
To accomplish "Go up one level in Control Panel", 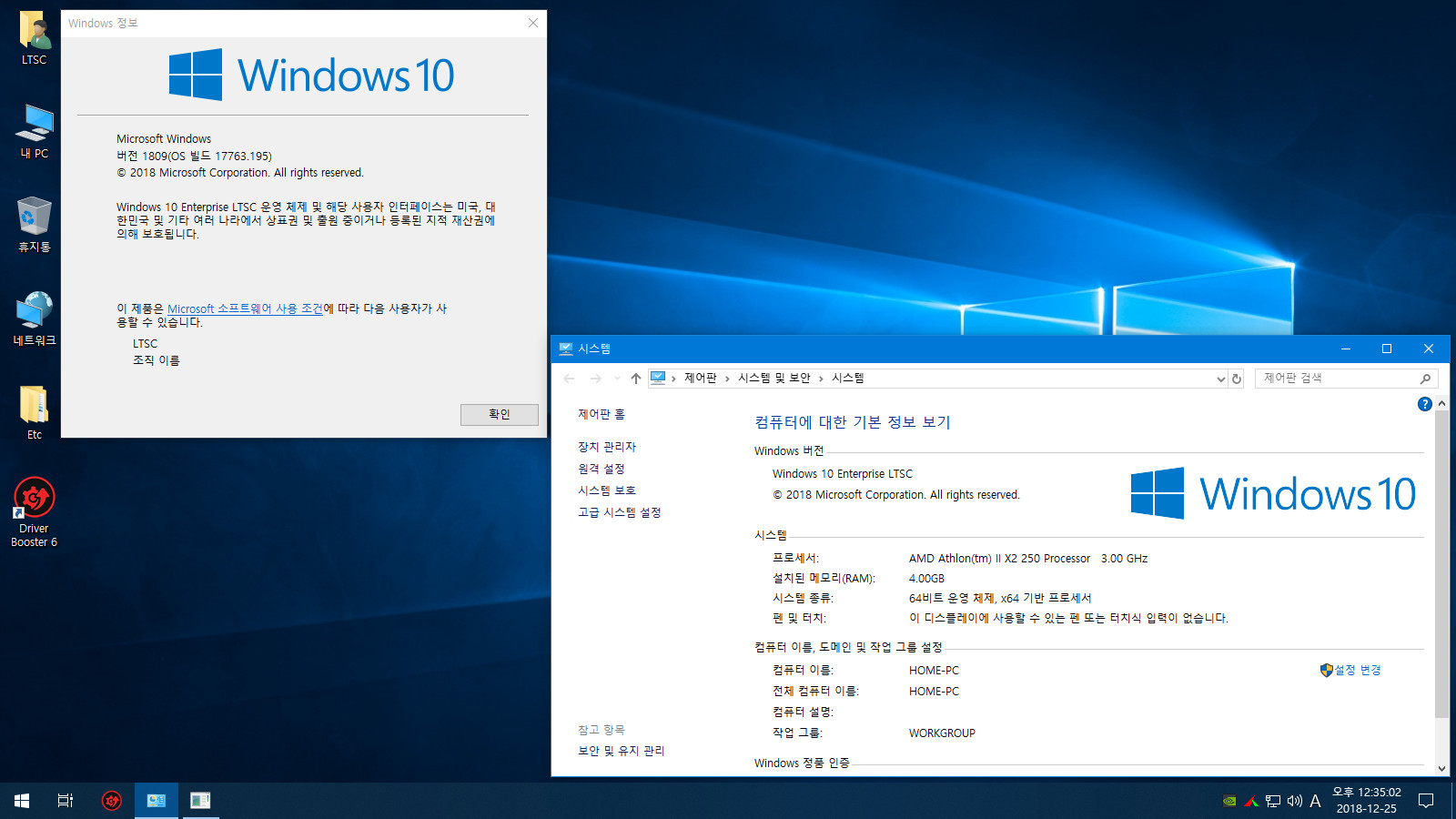I will pyautogui.click(x=636, y=379).
